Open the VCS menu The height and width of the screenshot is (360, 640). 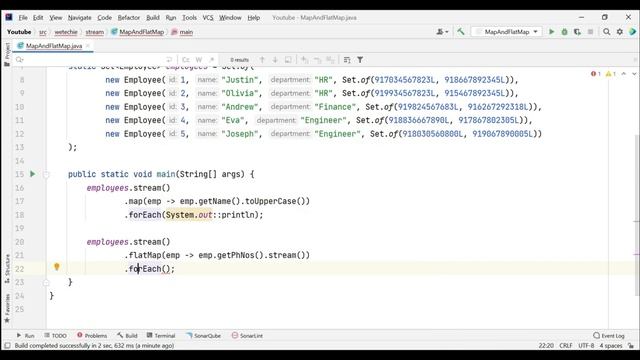click(208, 18)
